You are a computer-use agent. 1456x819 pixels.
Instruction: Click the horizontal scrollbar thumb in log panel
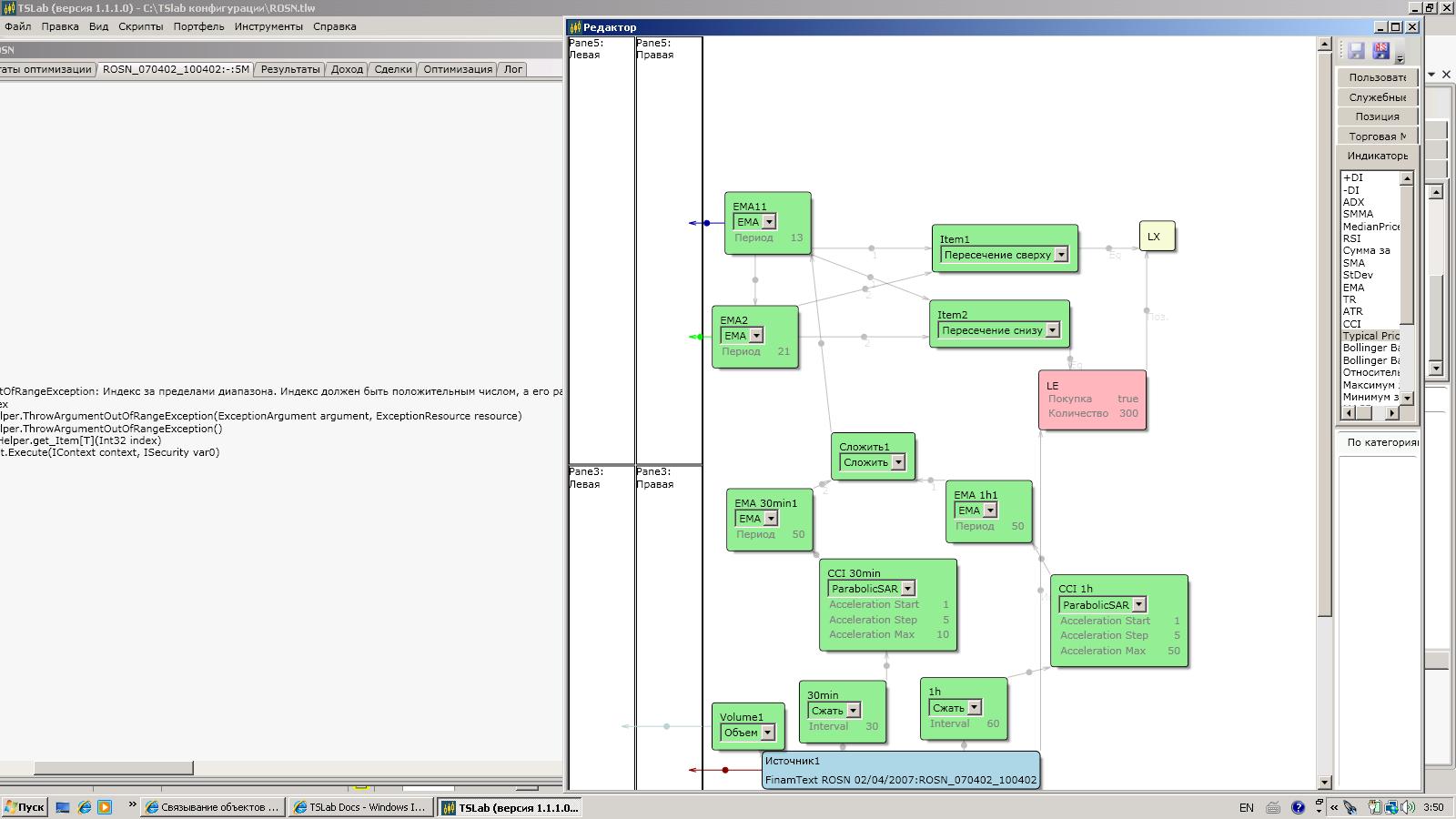(113, 768)
